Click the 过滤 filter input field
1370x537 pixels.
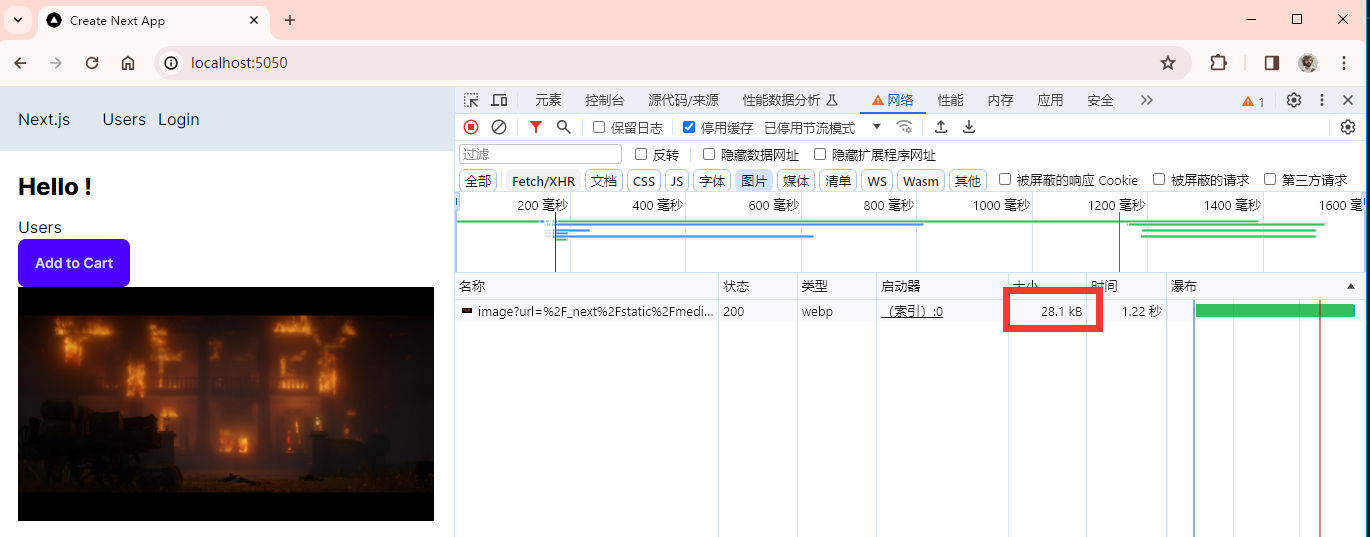(x=540, y=154)
